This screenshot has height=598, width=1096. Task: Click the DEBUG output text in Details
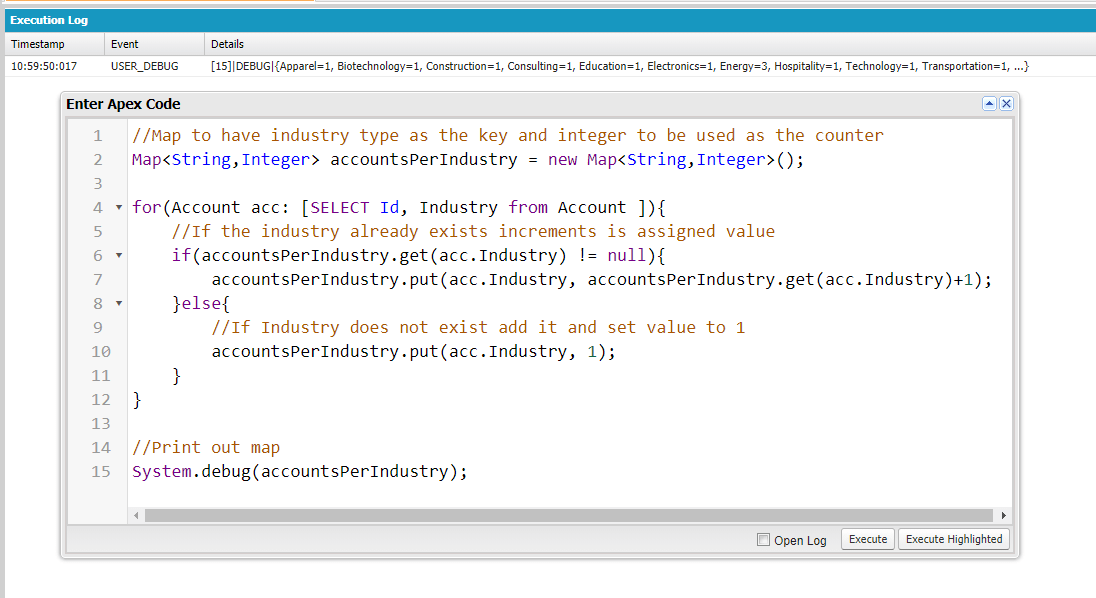(x=600, y=65)
